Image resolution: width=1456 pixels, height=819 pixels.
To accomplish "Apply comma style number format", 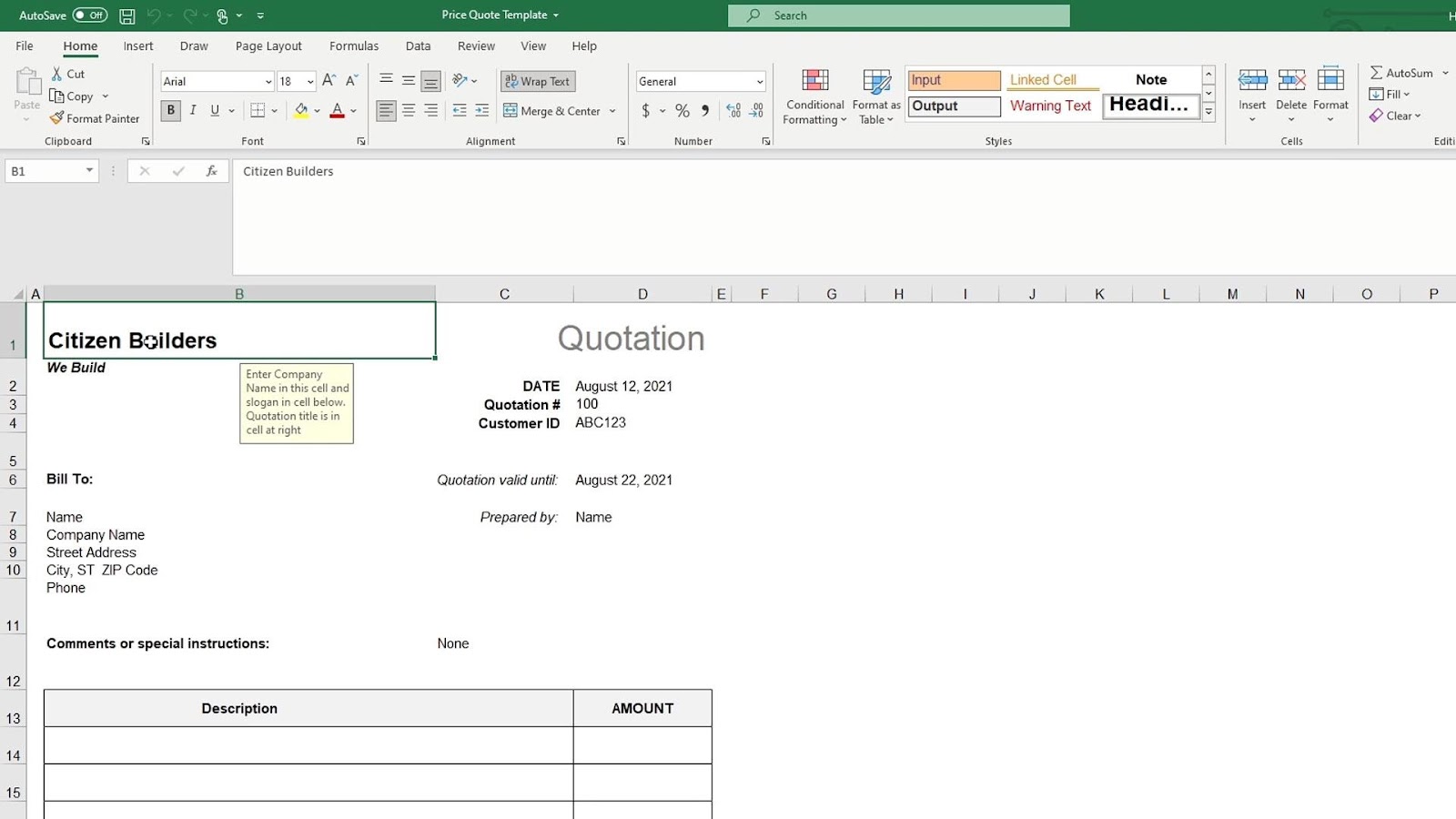I will [705, 111].
